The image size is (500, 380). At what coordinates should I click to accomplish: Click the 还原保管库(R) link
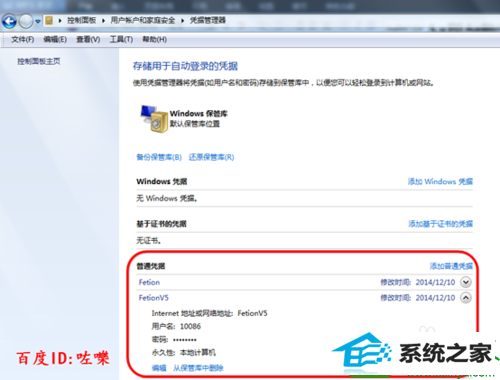(211, 157)
